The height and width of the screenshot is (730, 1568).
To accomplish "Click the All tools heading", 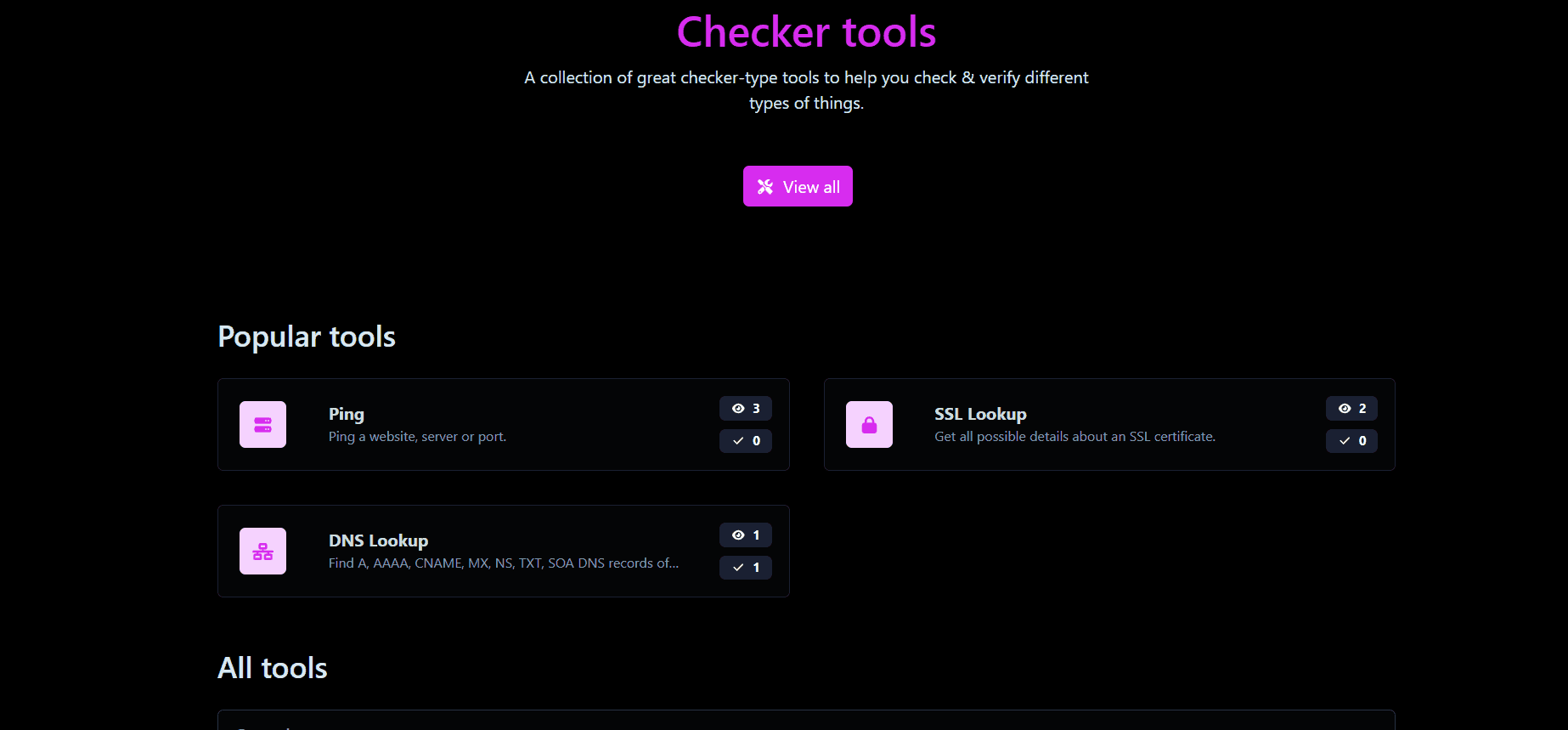I will click(x=273, y=668).
